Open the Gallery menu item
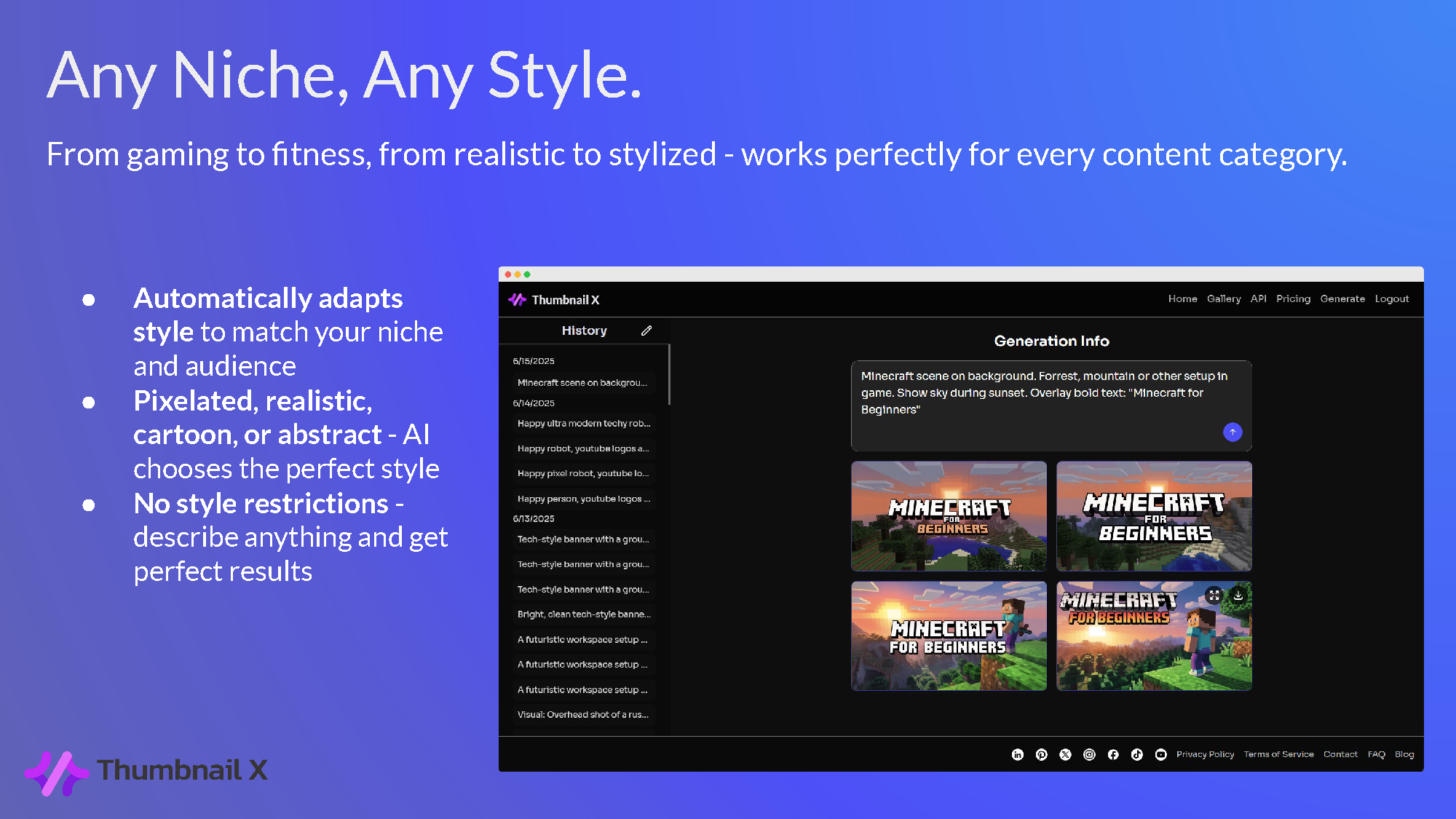 pyautogui.click(x=1224, y=299)
